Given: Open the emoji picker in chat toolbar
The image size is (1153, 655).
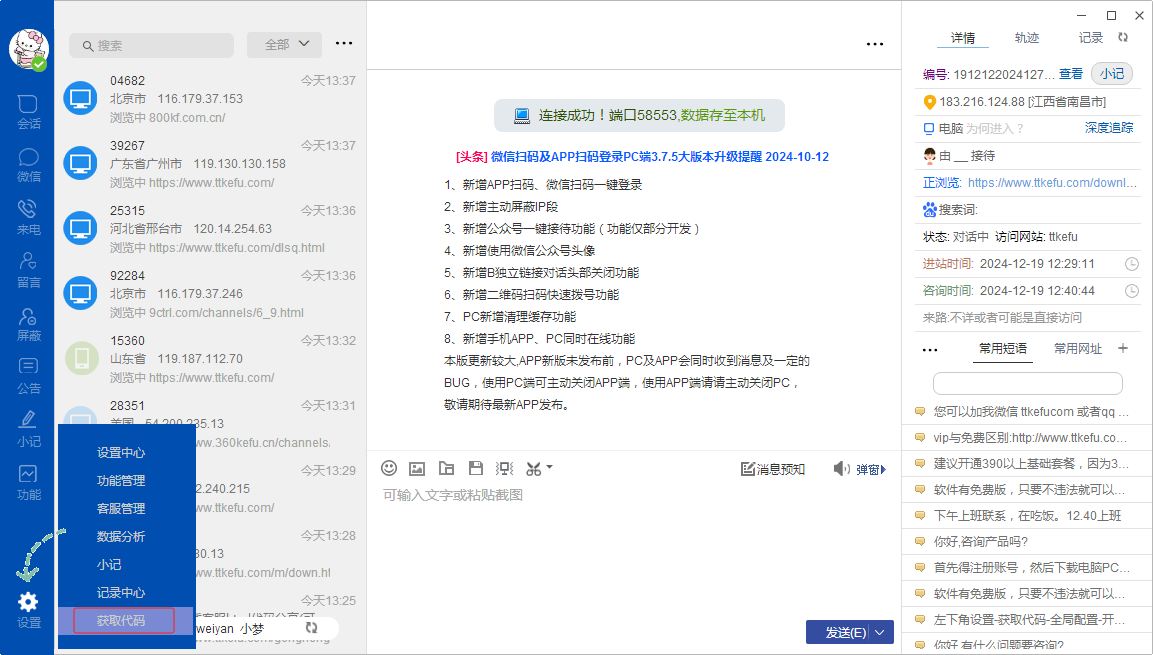Looking at the screenshot, I should [389, 468].
